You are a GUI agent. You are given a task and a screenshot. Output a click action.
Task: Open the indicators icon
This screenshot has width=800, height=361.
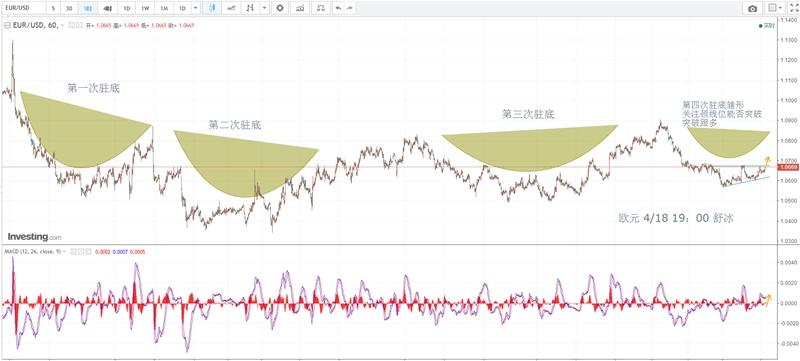(301, 9)
